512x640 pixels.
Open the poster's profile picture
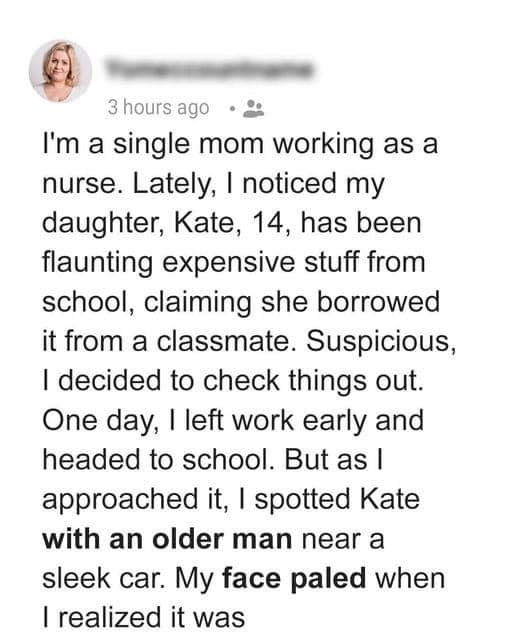click(x=60, y=71)
